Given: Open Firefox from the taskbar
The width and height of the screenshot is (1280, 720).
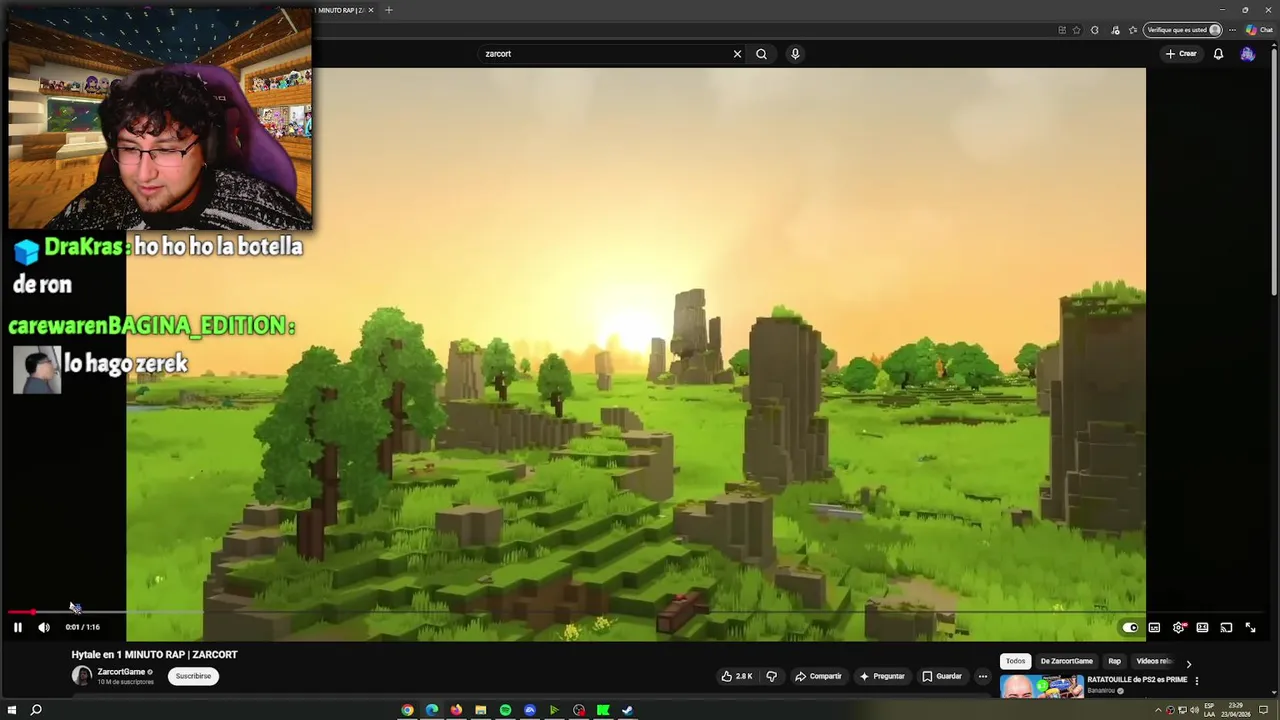Looking at the screenshot, I should [456, 710].
